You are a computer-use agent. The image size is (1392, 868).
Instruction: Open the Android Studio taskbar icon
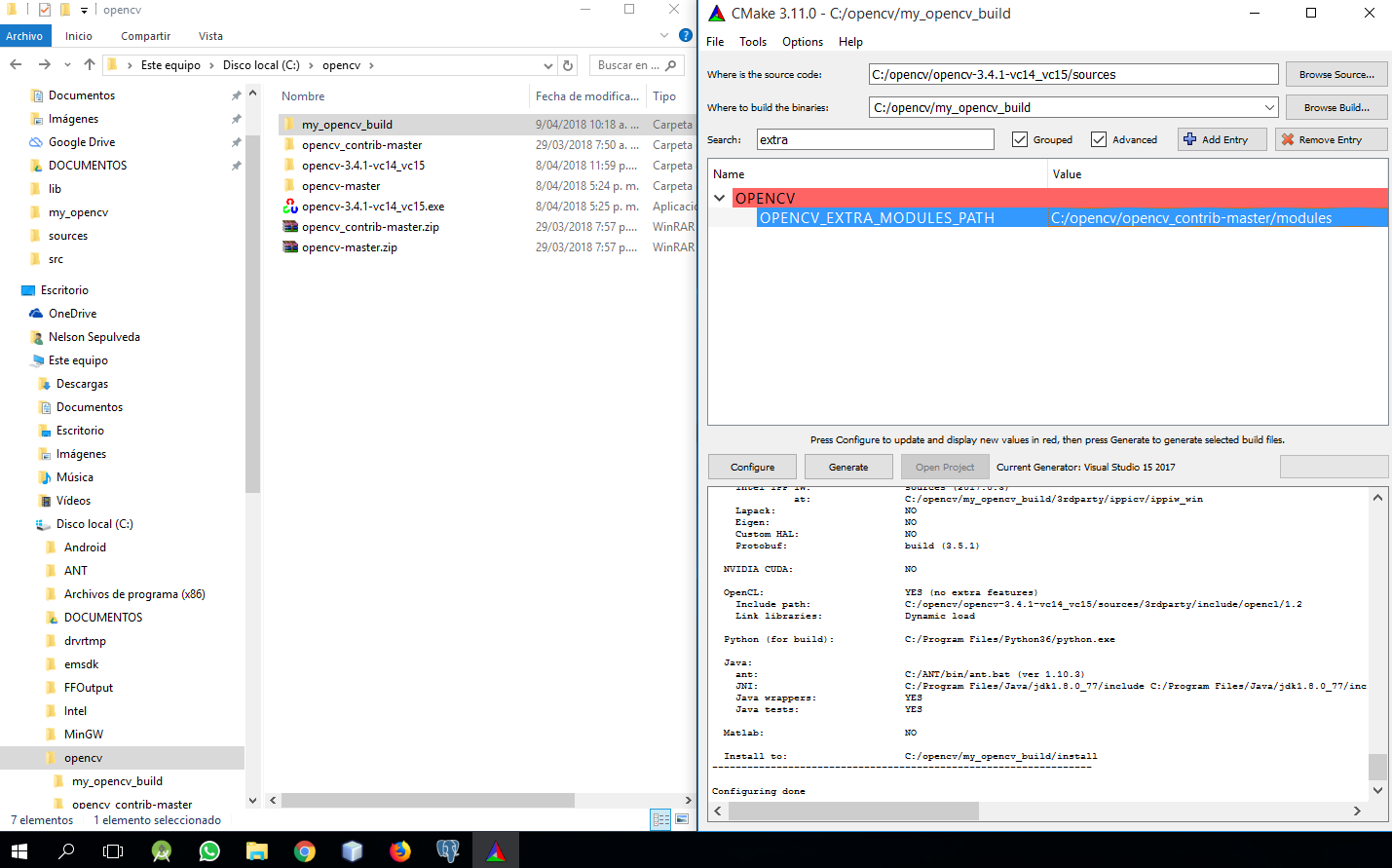(x=162, y=851)
